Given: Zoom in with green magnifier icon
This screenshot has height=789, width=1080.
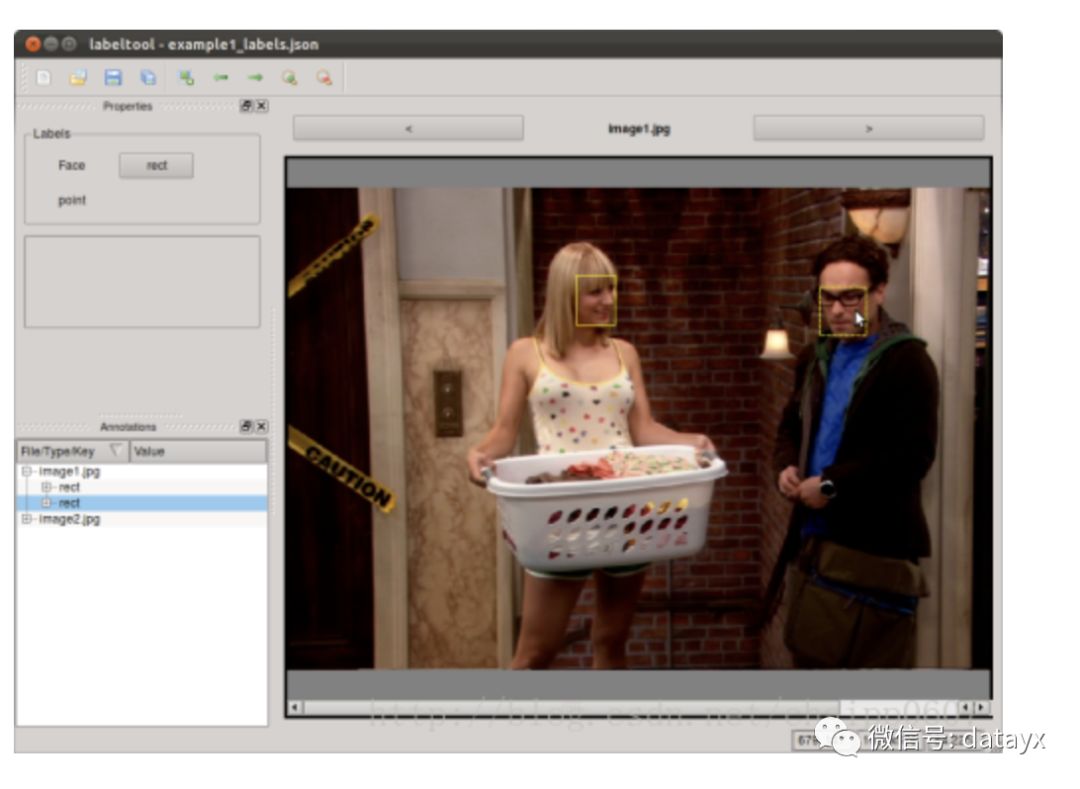Looking at the screenshot, I should [290, 78].
